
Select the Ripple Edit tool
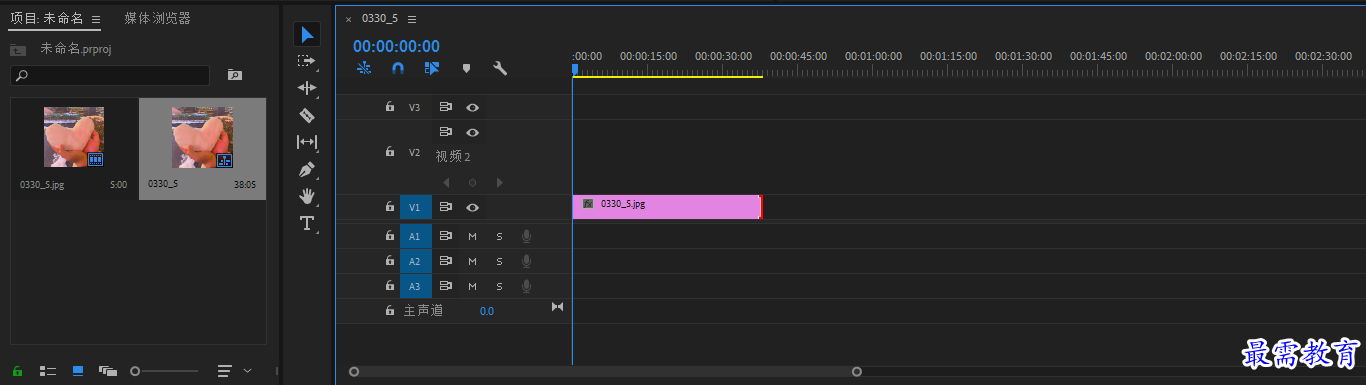tap(307, 88)
